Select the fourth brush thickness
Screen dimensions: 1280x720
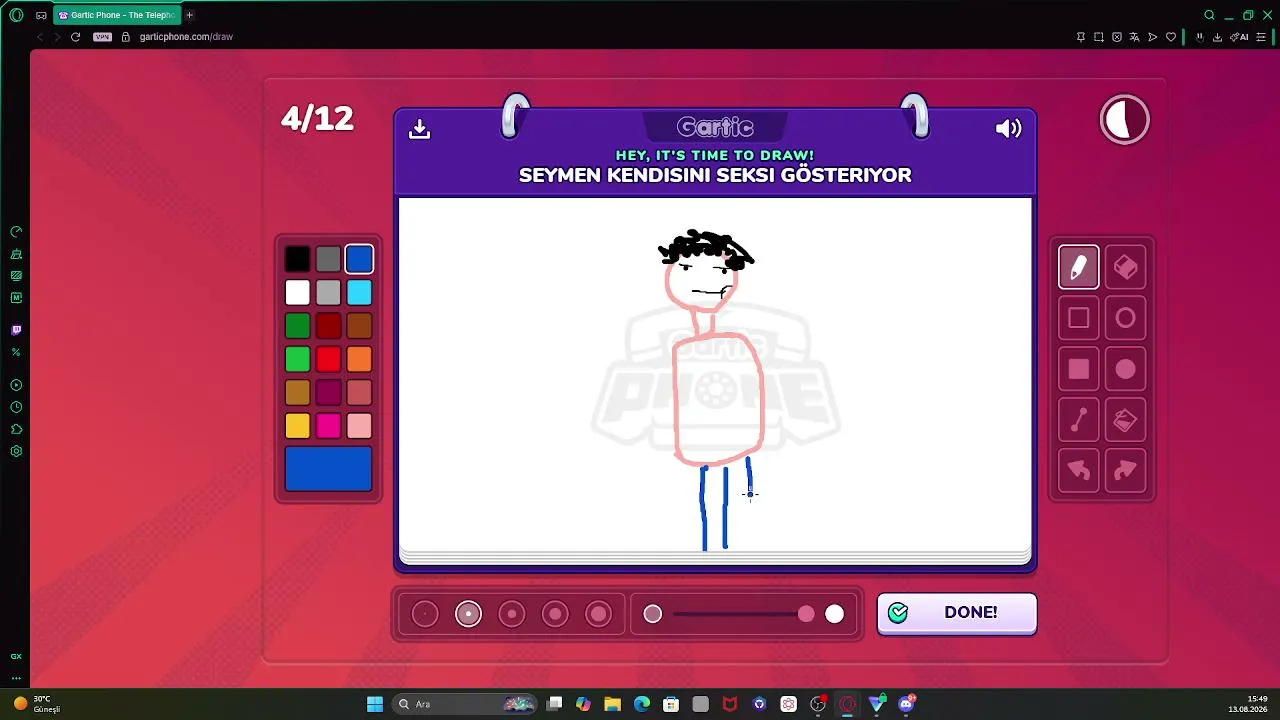[x=555, y=614]
